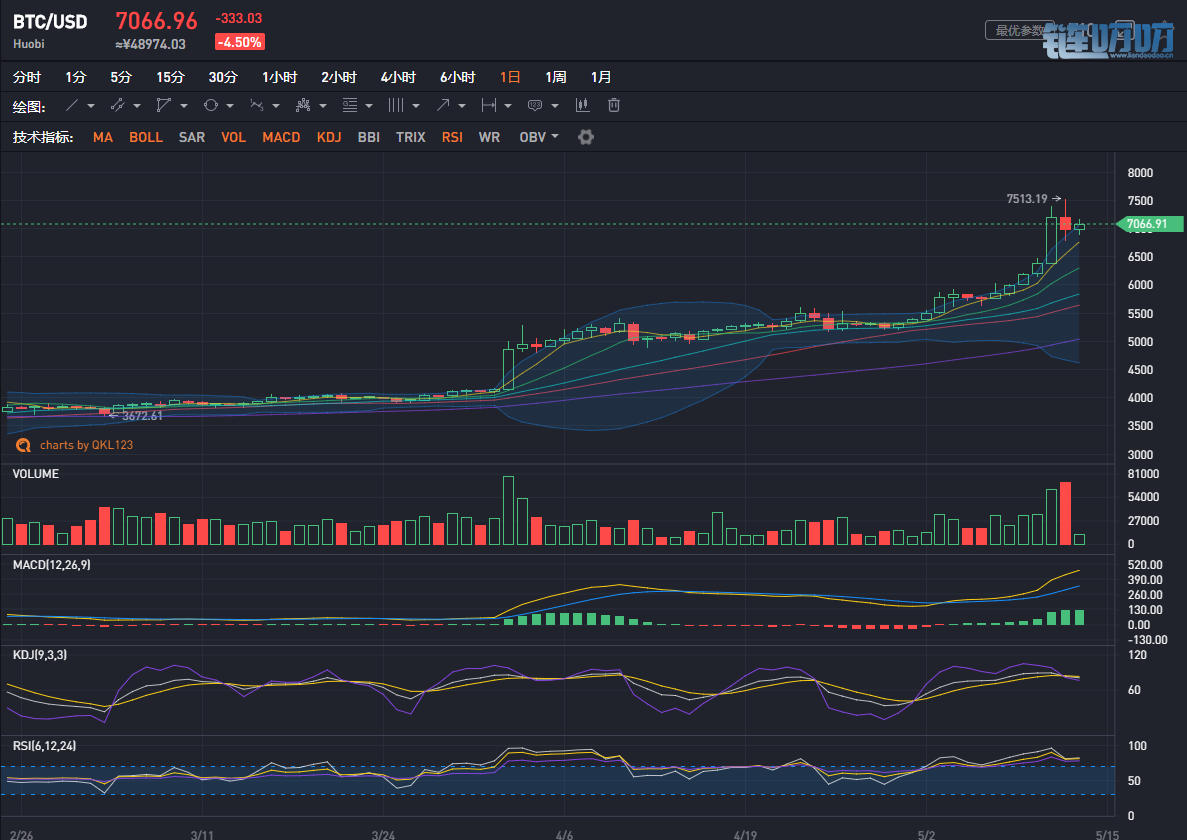1187x840 pixels.
Task: Switch to the 分时 timeframe
Action: [26, 77]
